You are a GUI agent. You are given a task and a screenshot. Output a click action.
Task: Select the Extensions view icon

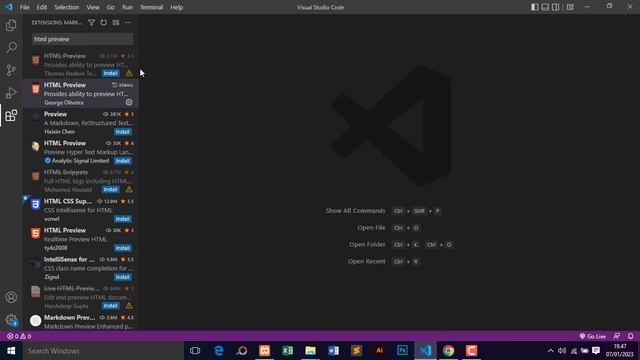[11, 116]
